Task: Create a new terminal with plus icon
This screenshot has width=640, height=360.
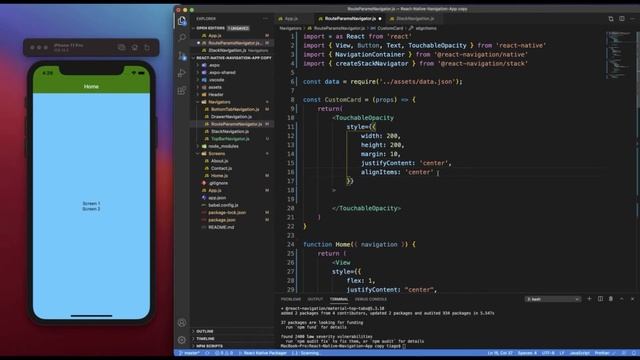Action: pos(589,299)
